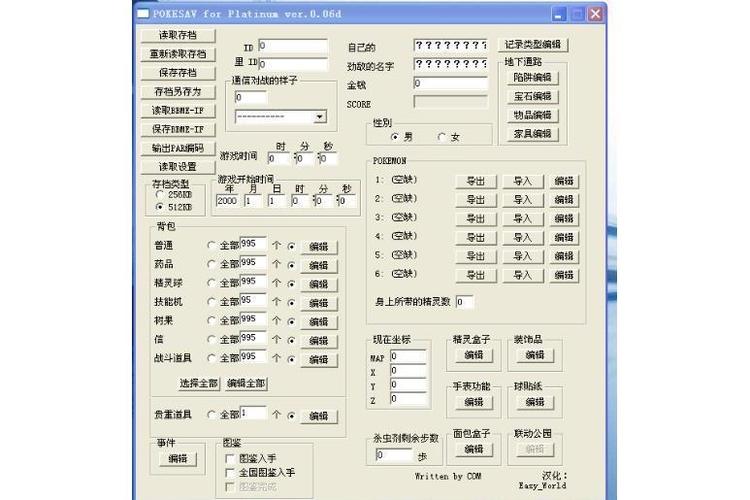This screenshot has width=750, height=500.
Task: Open 面包盒子 编辑 button
Action: (x=474, y=449)
